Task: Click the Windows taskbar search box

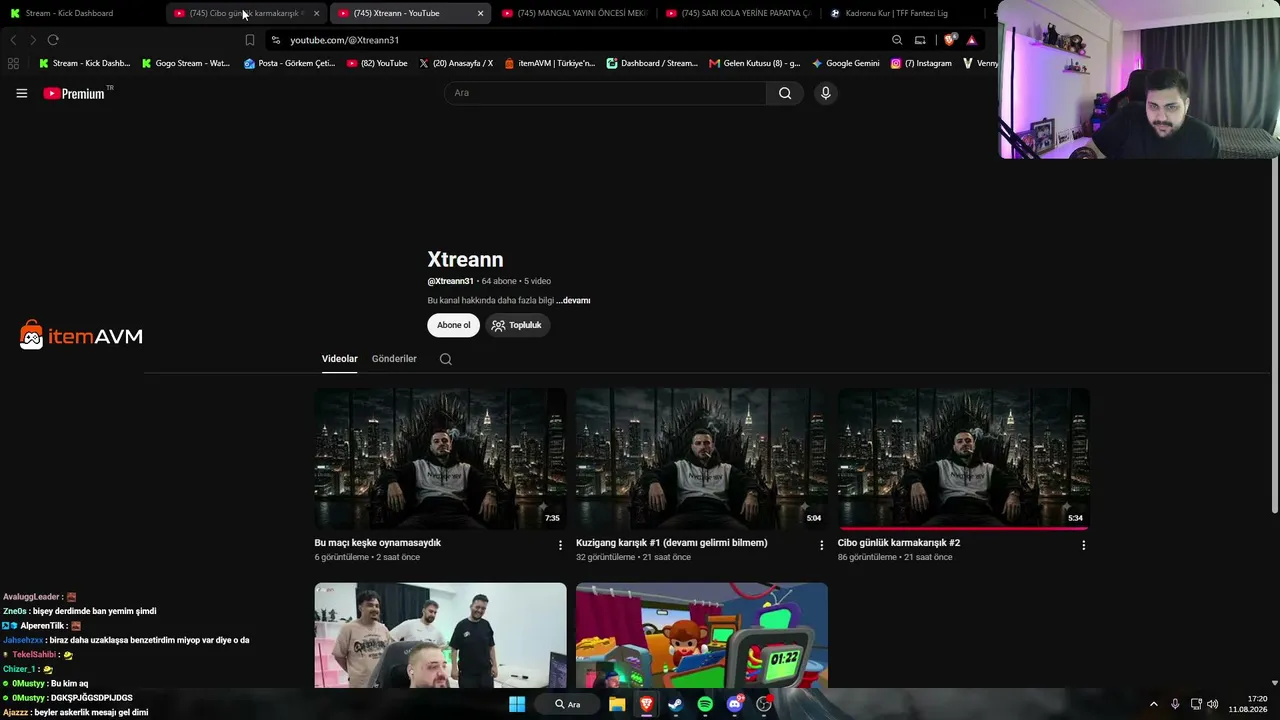Action: click(x=567, y=704)
